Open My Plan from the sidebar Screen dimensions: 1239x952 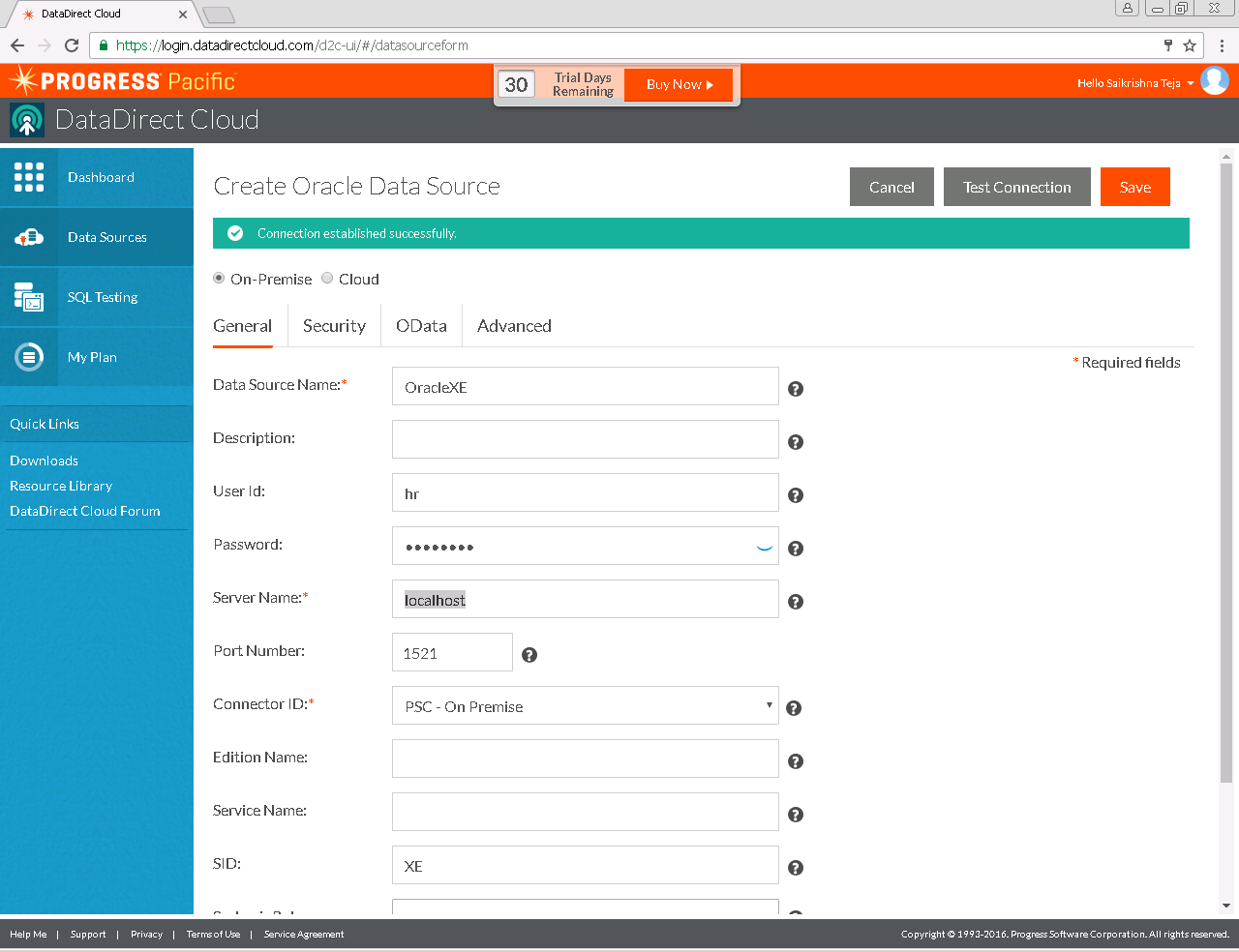97,357
